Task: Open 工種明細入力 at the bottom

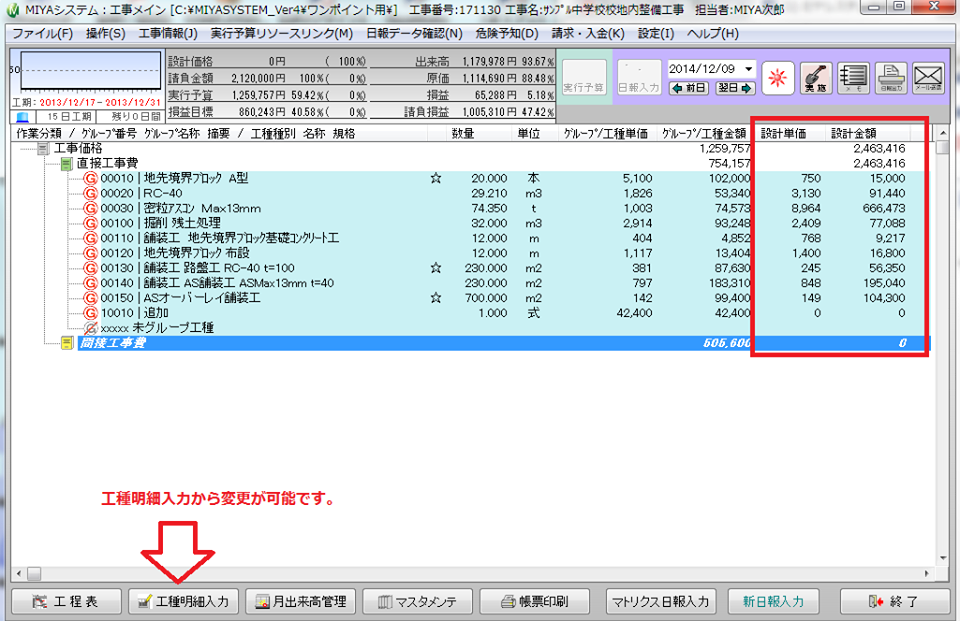Action: 184,601
